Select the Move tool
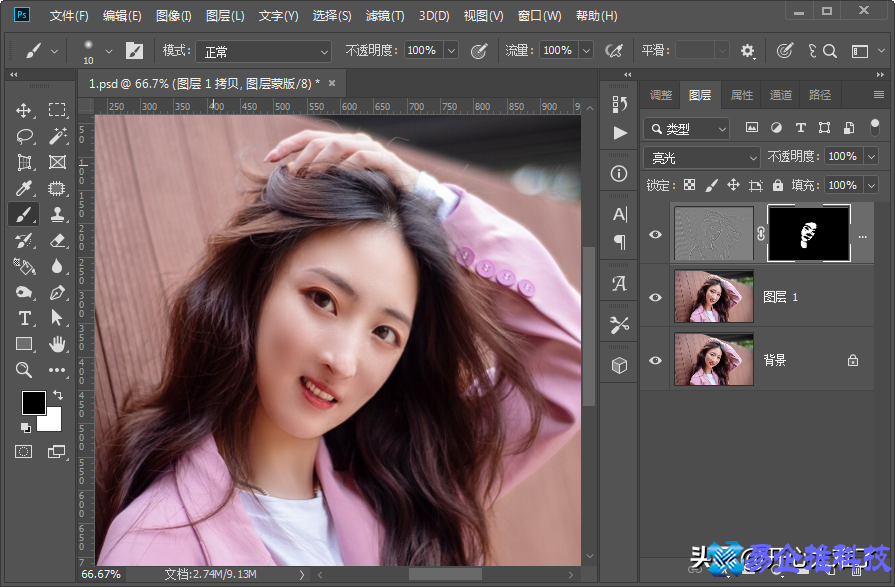 (24, 110)
